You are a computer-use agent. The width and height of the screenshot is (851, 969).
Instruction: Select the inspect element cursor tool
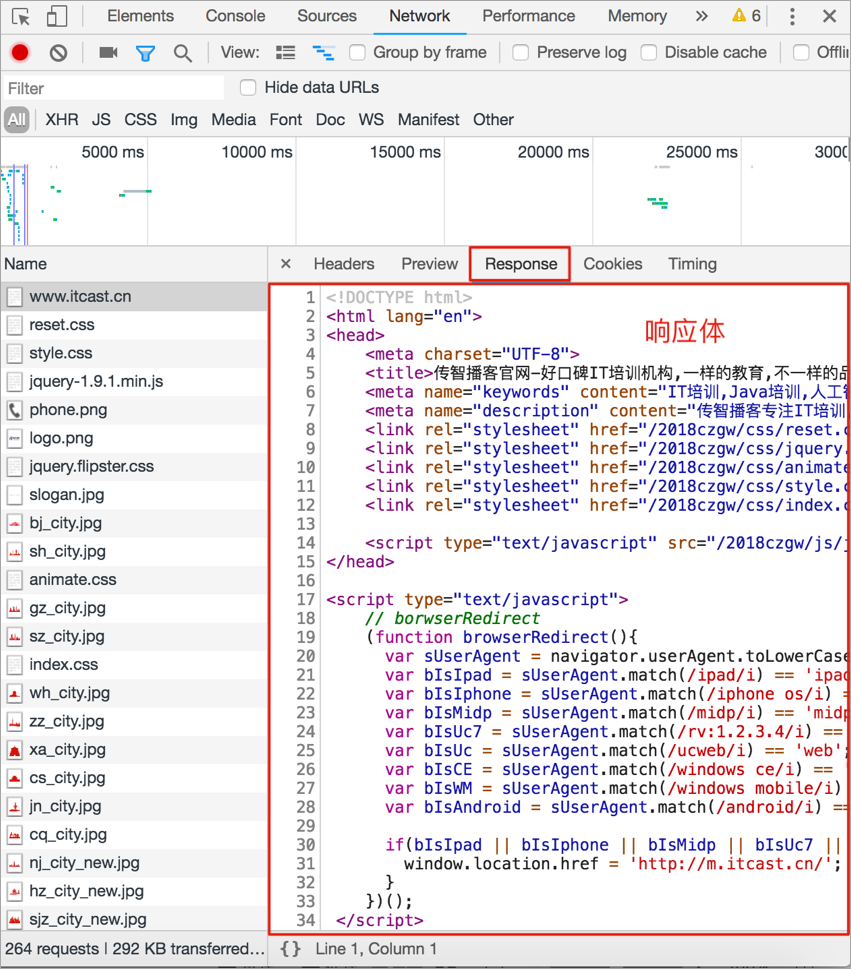(x=20, y=16)
